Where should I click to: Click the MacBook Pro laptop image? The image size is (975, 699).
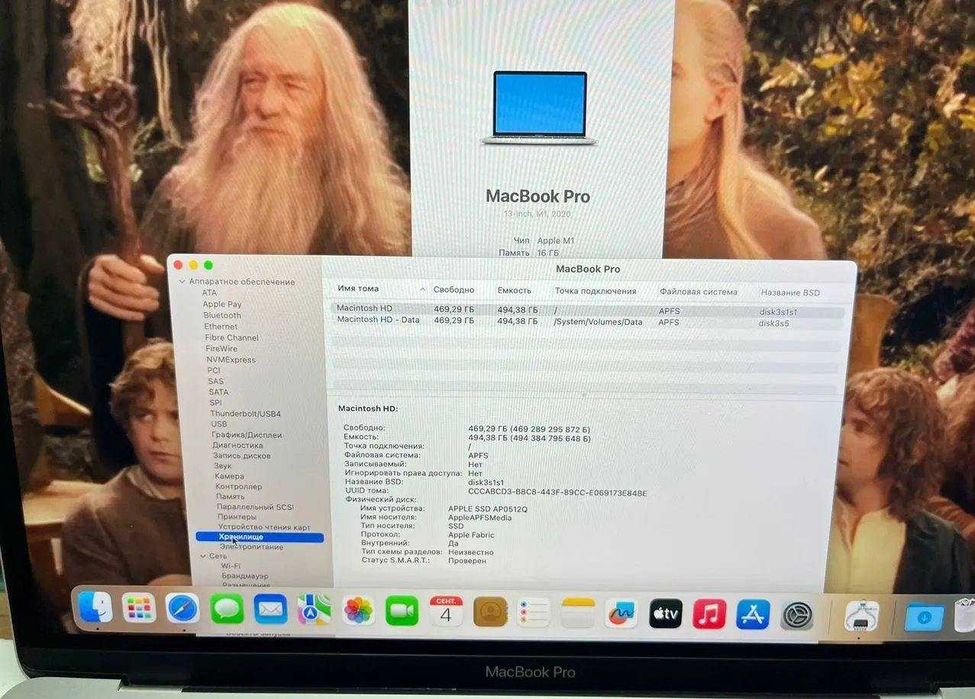coord(540,108)
